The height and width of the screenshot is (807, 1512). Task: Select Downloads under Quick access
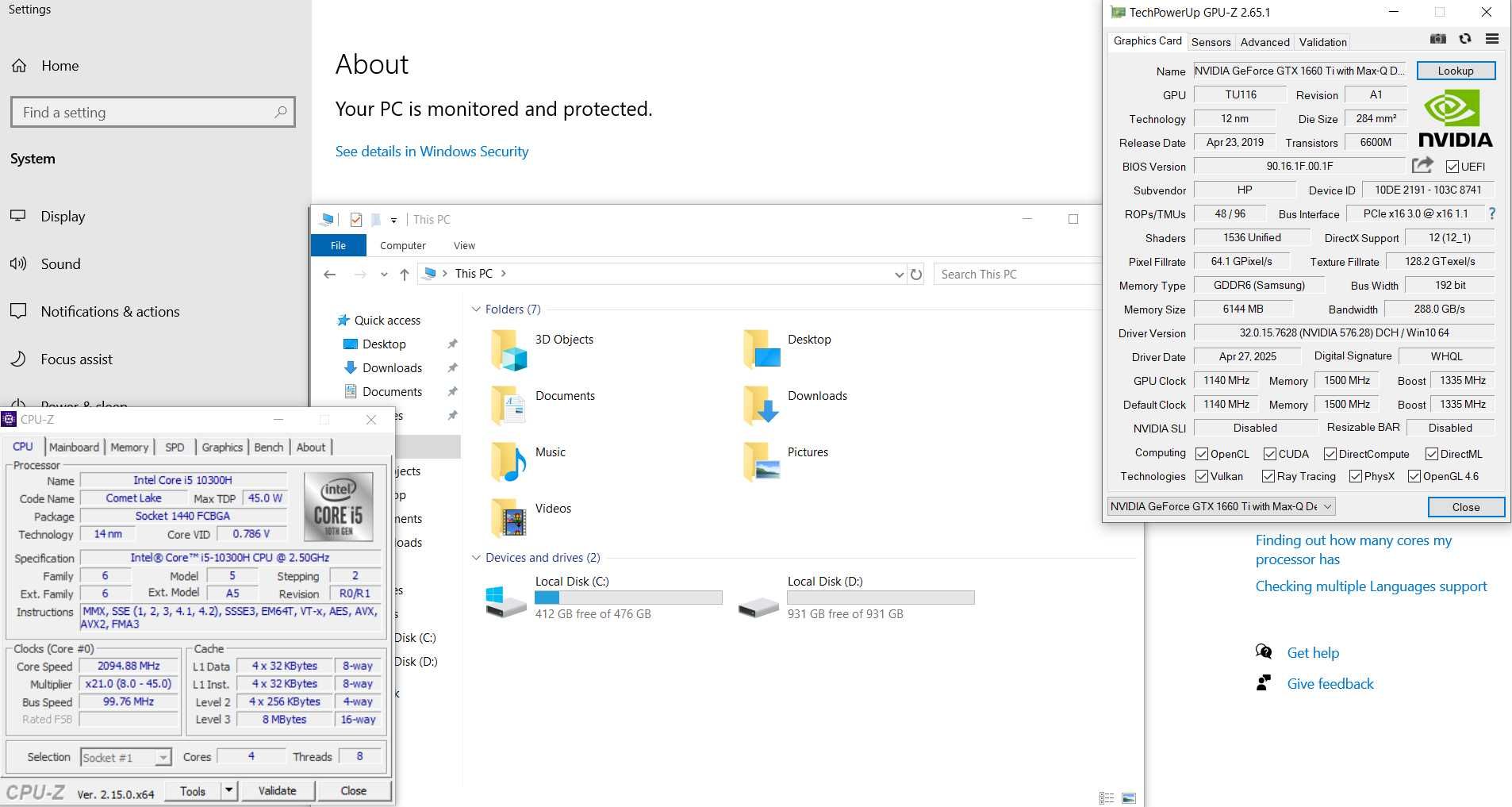point(392,367)
